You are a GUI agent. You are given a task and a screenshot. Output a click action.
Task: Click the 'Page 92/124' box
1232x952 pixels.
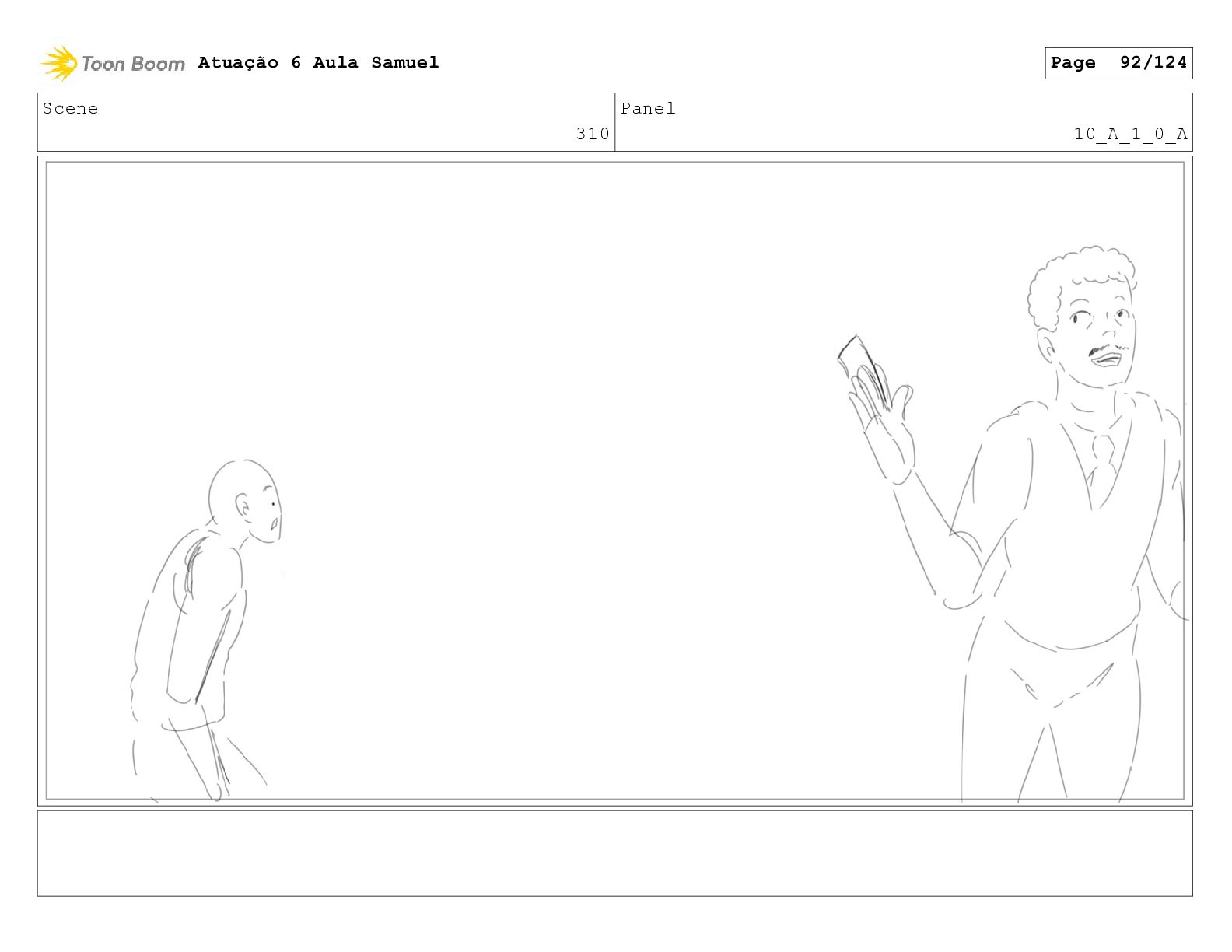1118,63
